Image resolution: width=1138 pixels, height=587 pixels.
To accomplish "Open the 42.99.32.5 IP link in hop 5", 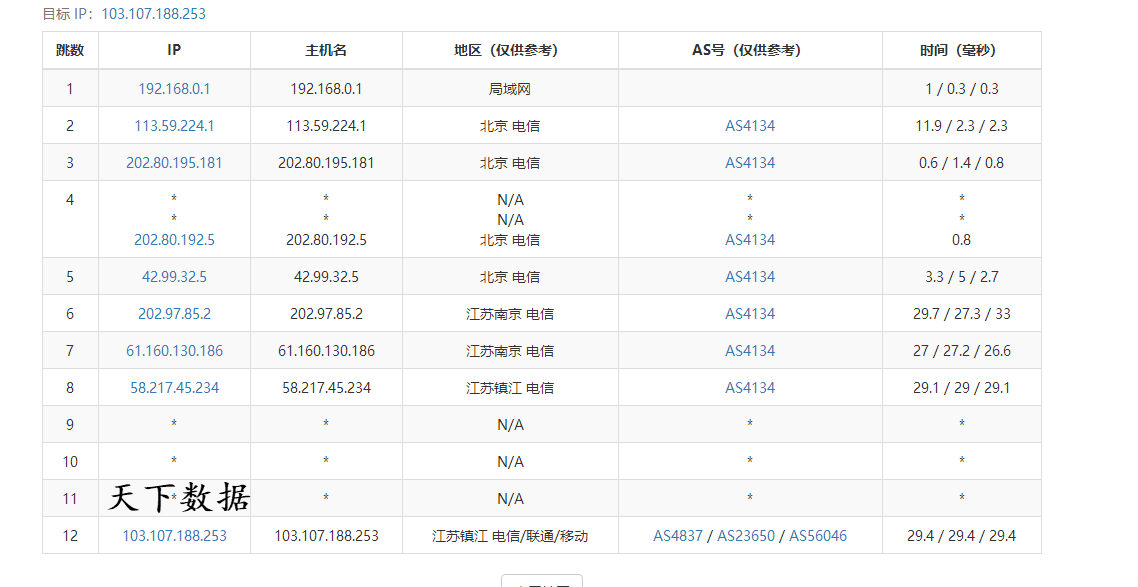I will (174, 277).
